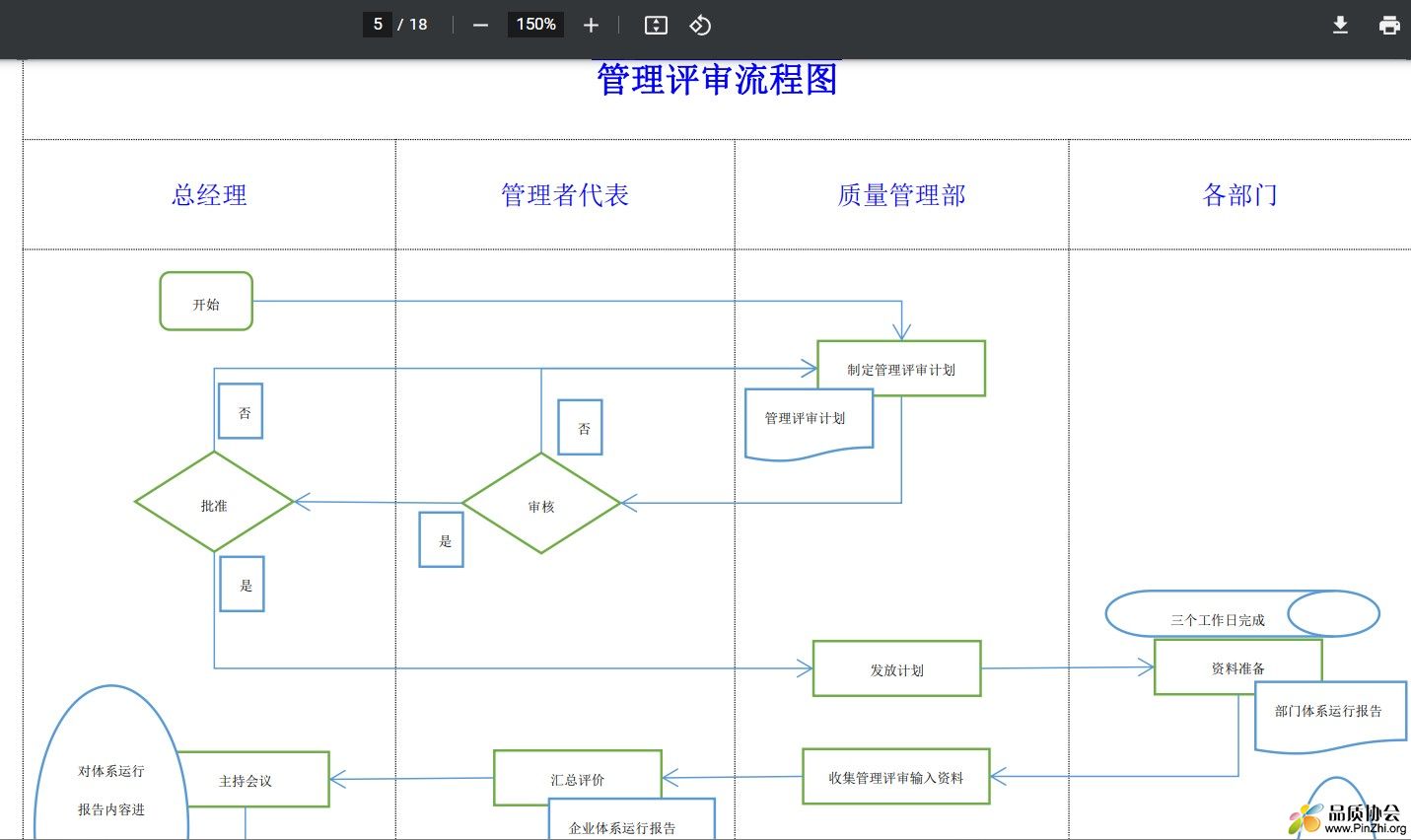Click the 部门体系运行报告 document shape

(x=1330, y=717)
